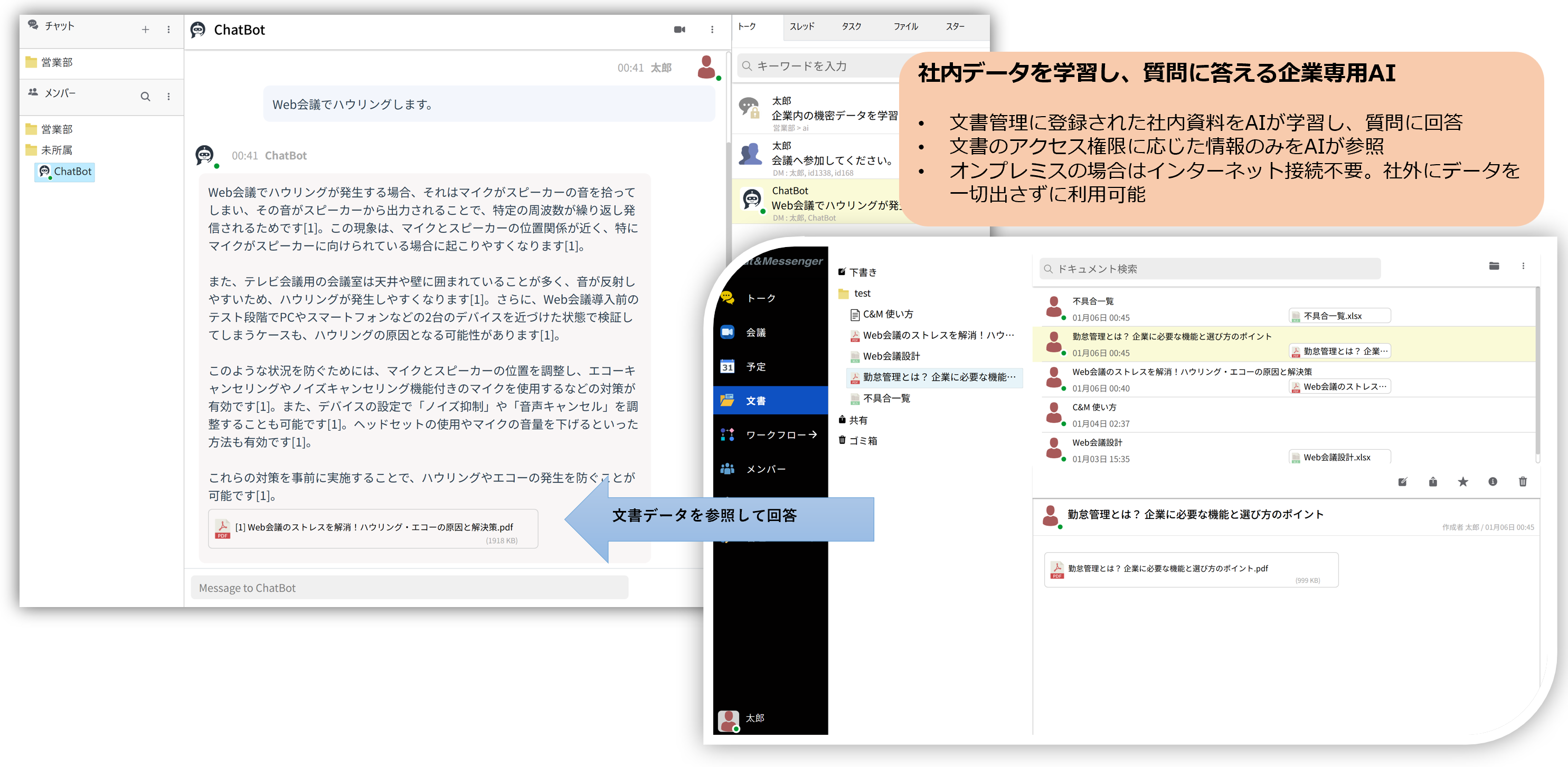Start a video call with ChatBot
The height and width of the screenshot is (767, 1568).
click(679, 29)
